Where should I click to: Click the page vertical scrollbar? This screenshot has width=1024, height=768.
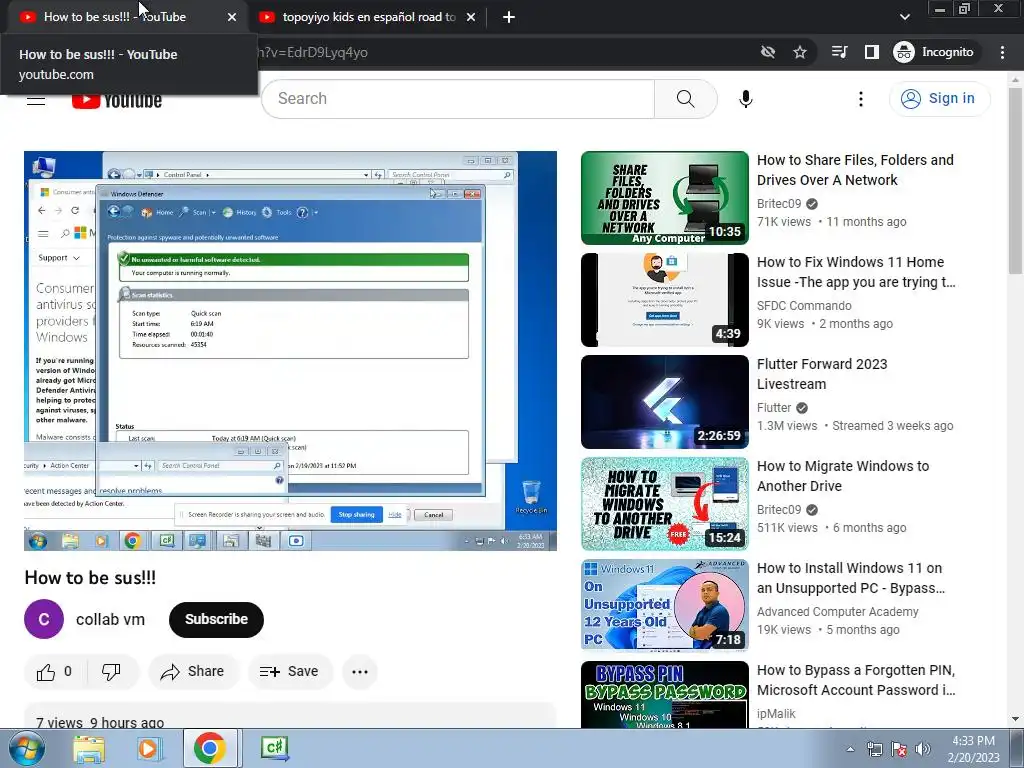click(x=1016, y=183)
